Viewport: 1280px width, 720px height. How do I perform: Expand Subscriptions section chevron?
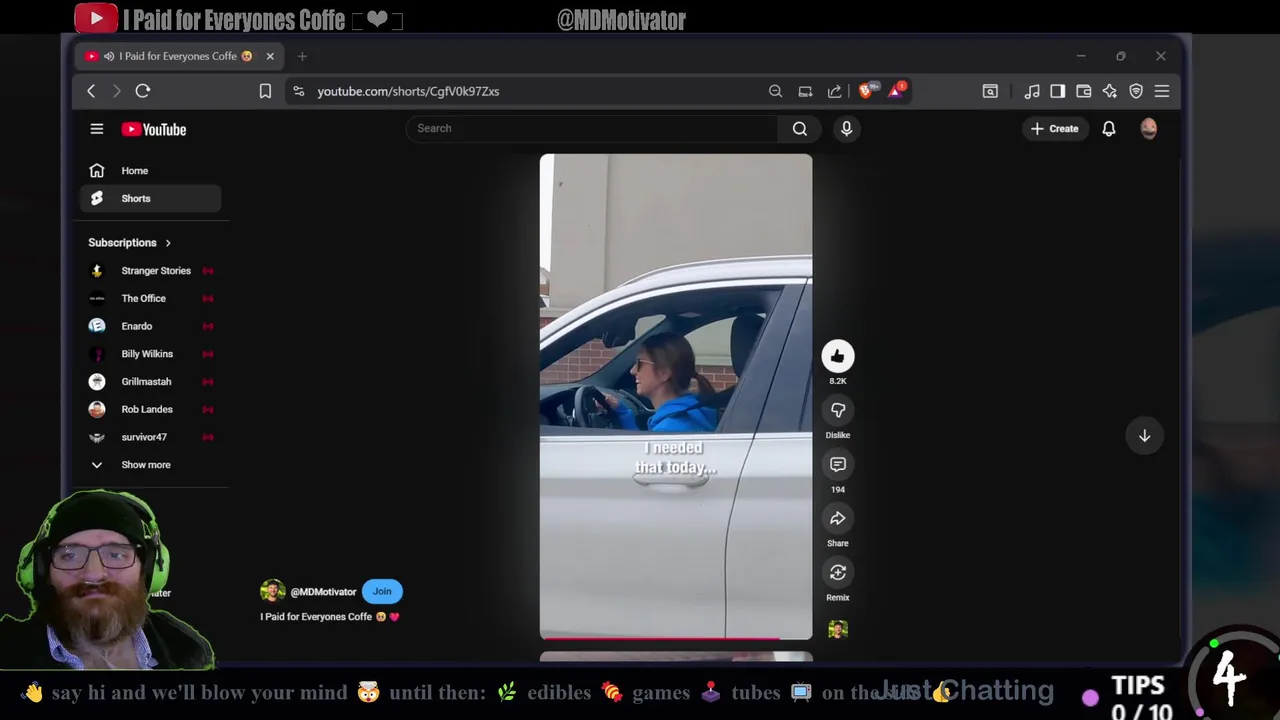pyautogui.click(x=168, y=243)
